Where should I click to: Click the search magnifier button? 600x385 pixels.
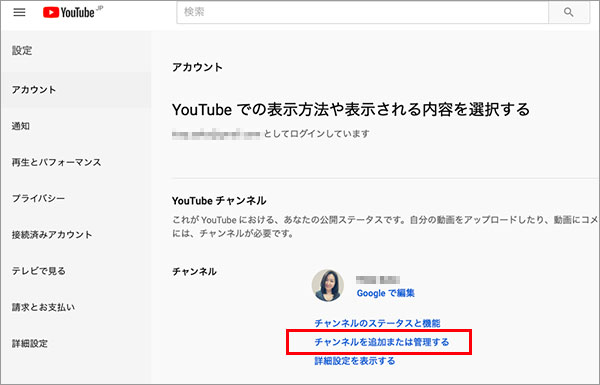pos(569,12)
